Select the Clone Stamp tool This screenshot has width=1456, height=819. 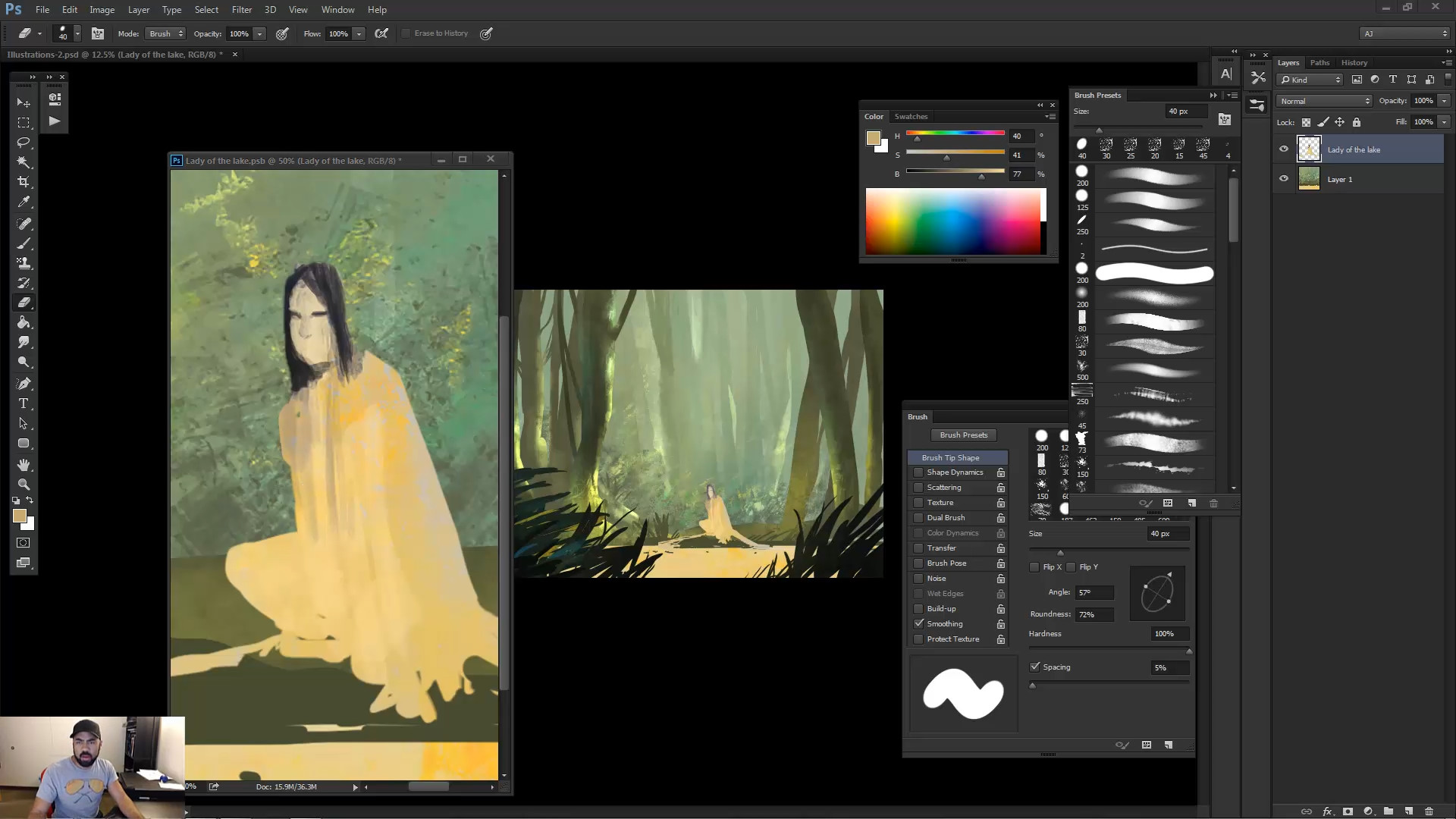tap(24, 263)
